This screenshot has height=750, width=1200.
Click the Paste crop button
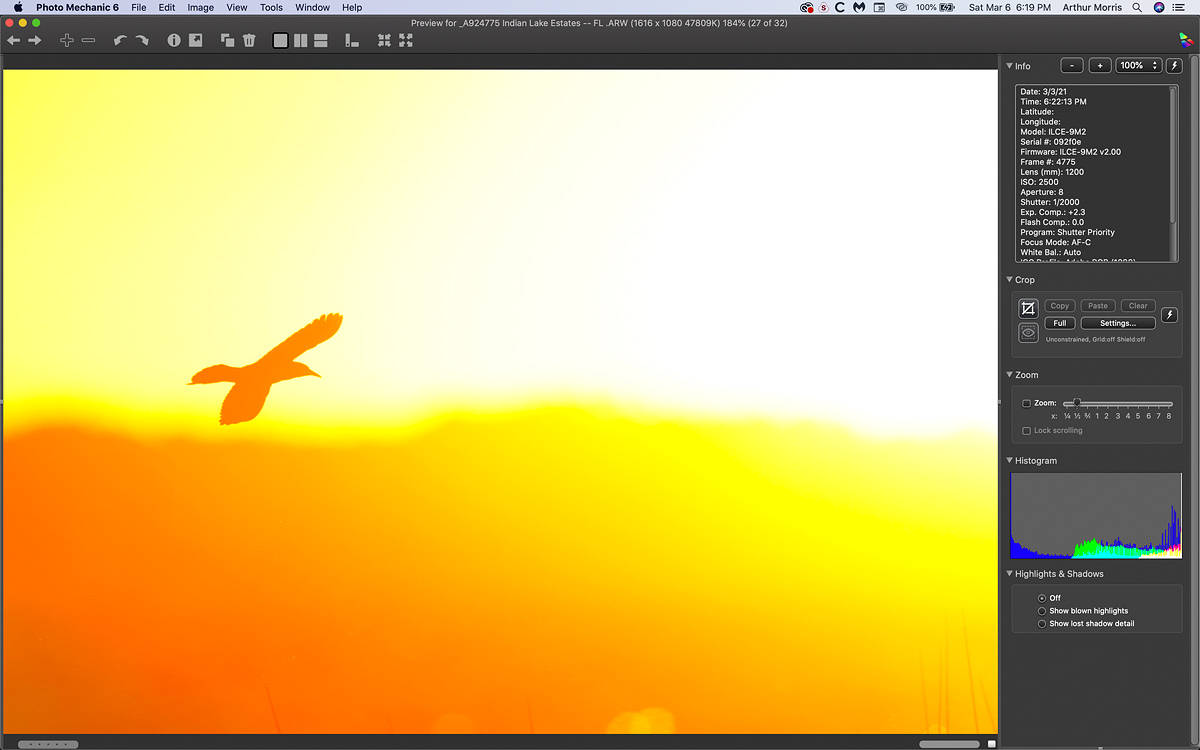coord(1098,306)
